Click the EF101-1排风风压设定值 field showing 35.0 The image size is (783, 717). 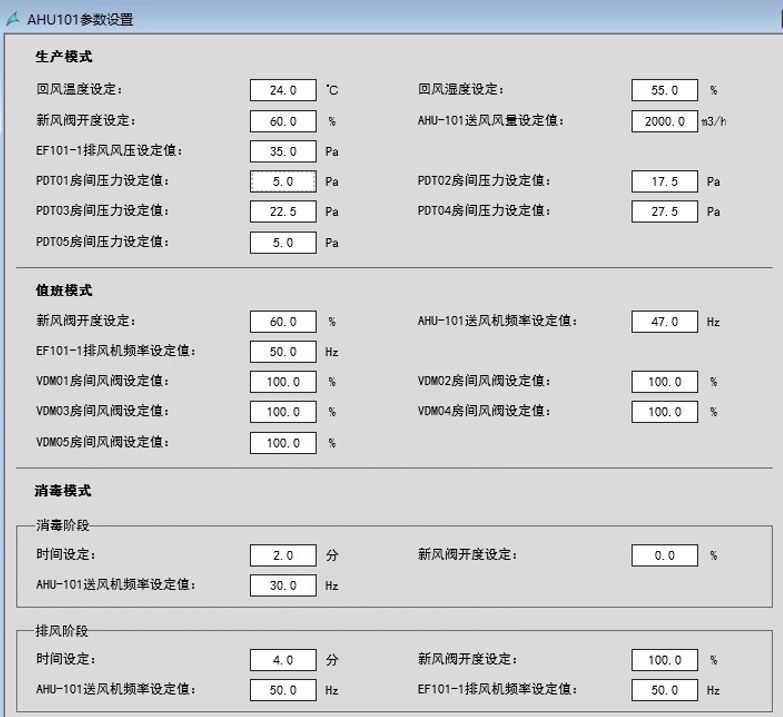pos(283,151)
